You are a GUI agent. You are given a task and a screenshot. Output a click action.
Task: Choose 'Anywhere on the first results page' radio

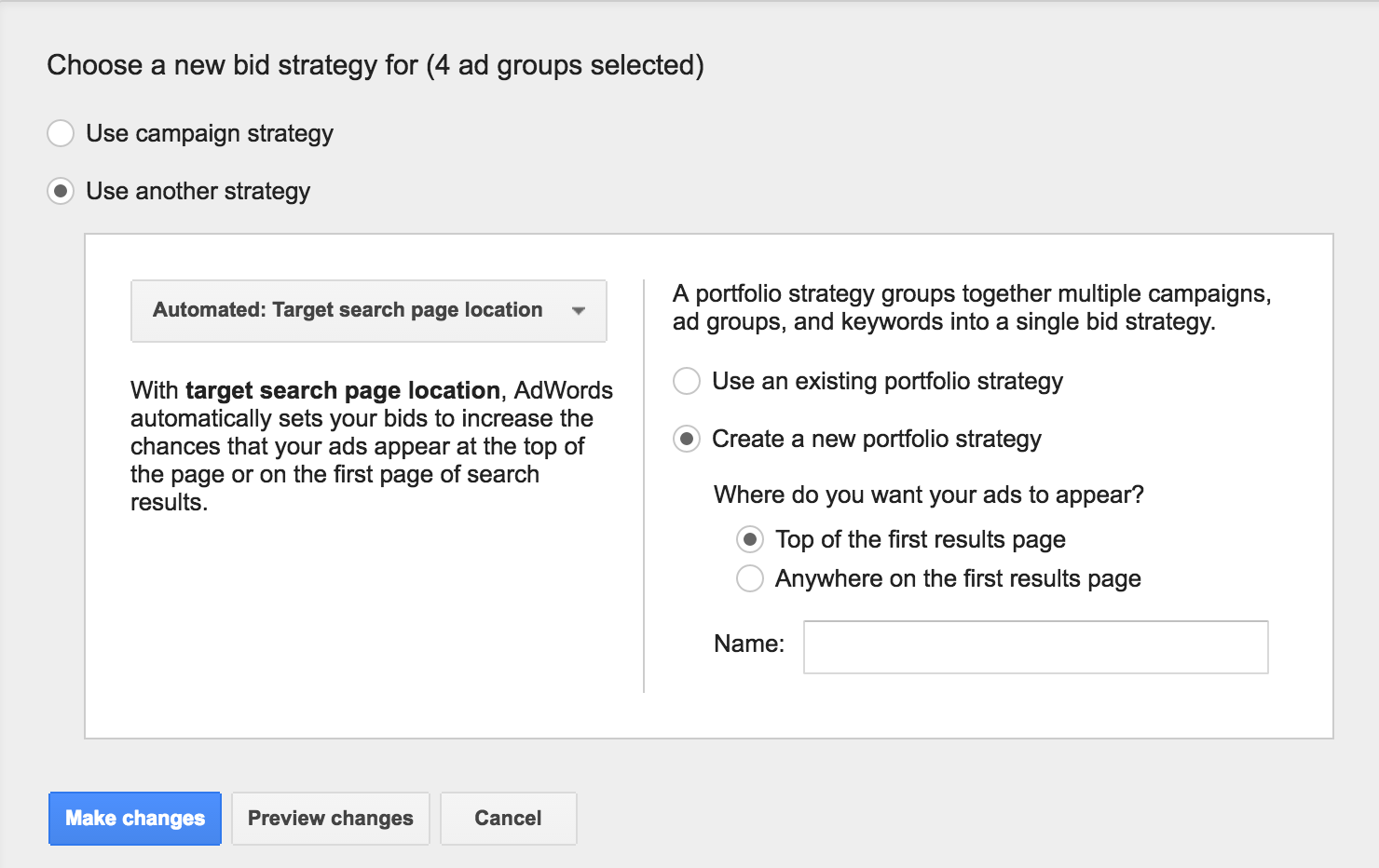750,578
